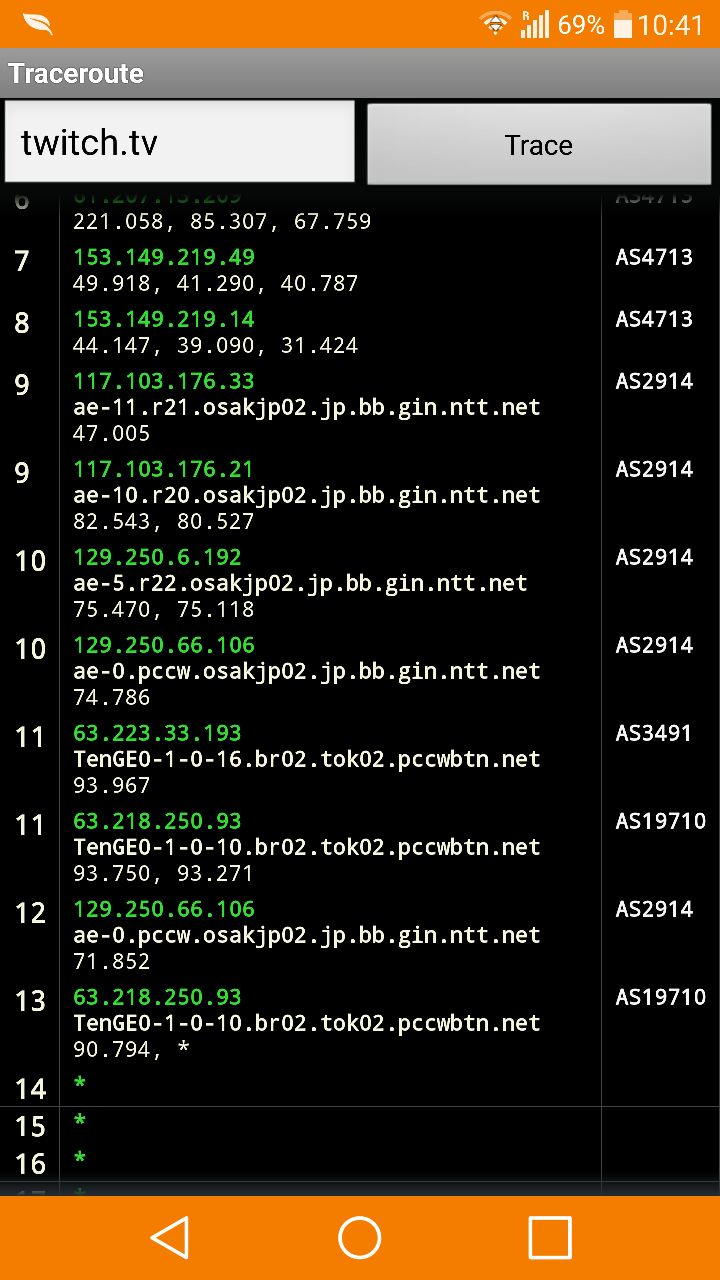This screenshot has height=1280, width=720.
Task: Tap latency value 93.967
Action: (x=112, y=785)
